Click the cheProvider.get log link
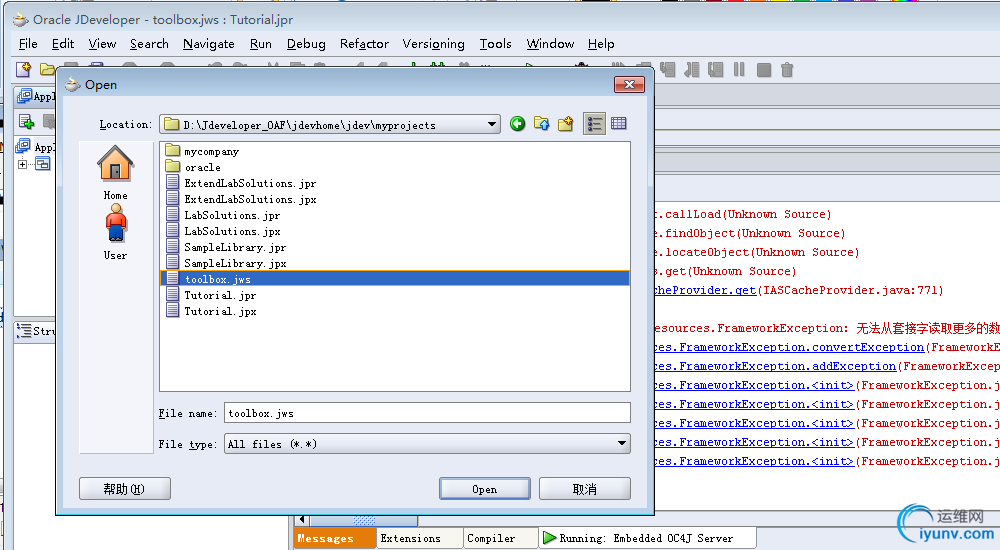 (x=705, y=290)
